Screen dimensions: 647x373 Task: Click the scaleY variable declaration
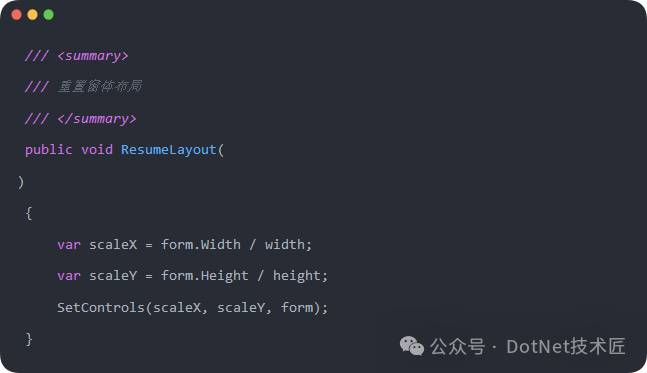coord(113,276)
